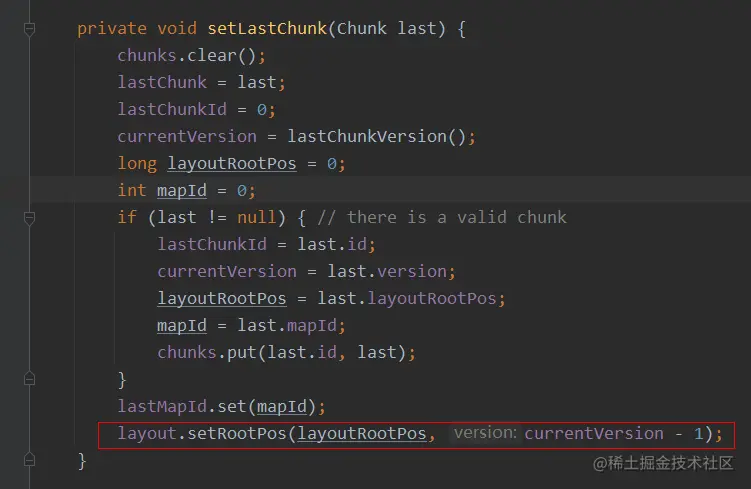The height and width of the screenshot is (489, 751).
Task: Select the 'int mapId = 0;' declaration line
Action: click(x=187, y=191)
